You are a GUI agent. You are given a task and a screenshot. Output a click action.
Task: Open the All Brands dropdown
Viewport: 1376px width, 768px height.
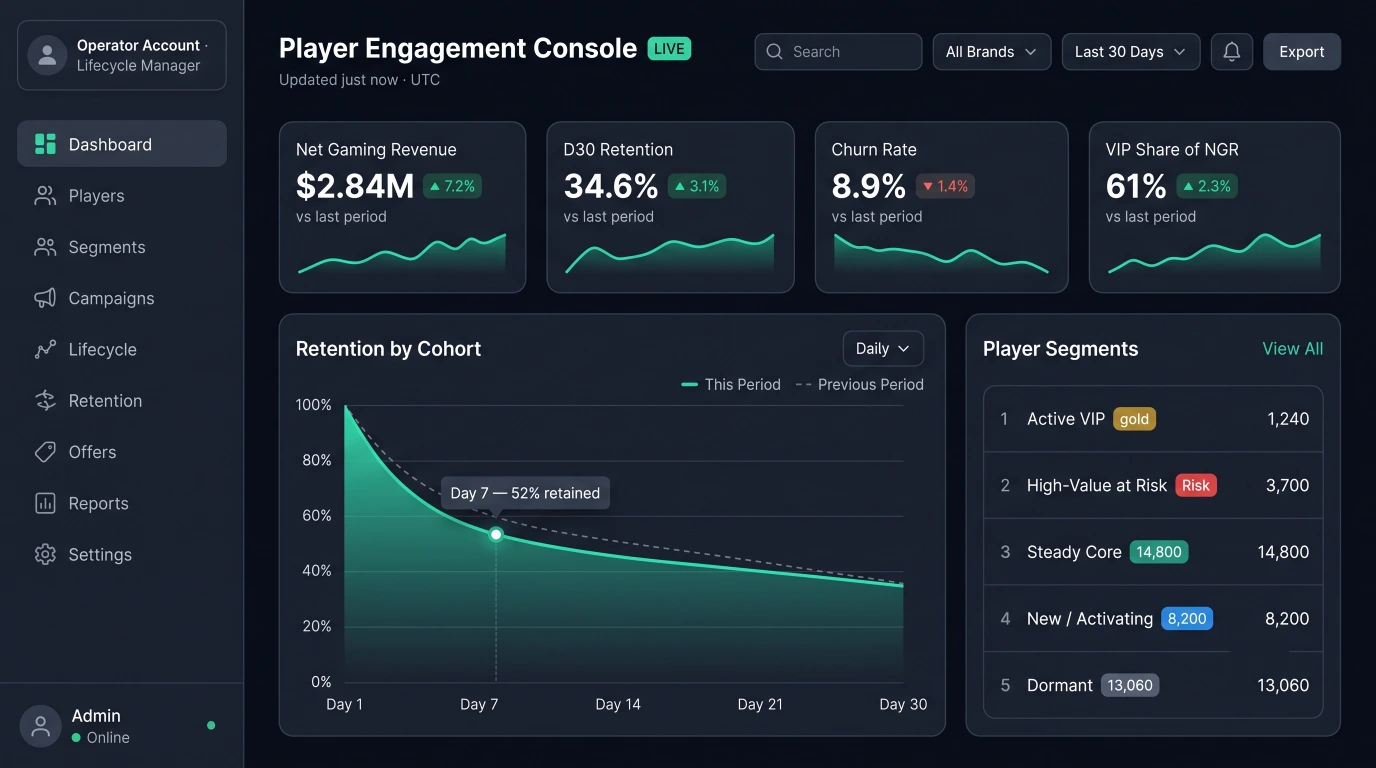click(x=991, y=52)
